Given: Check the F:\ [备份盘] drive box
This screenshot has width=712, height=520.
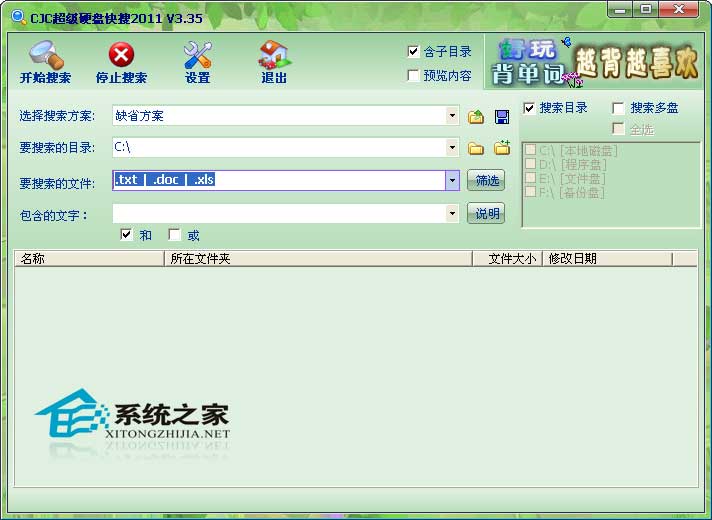Looking at the screenshot, I should point(530,192).
